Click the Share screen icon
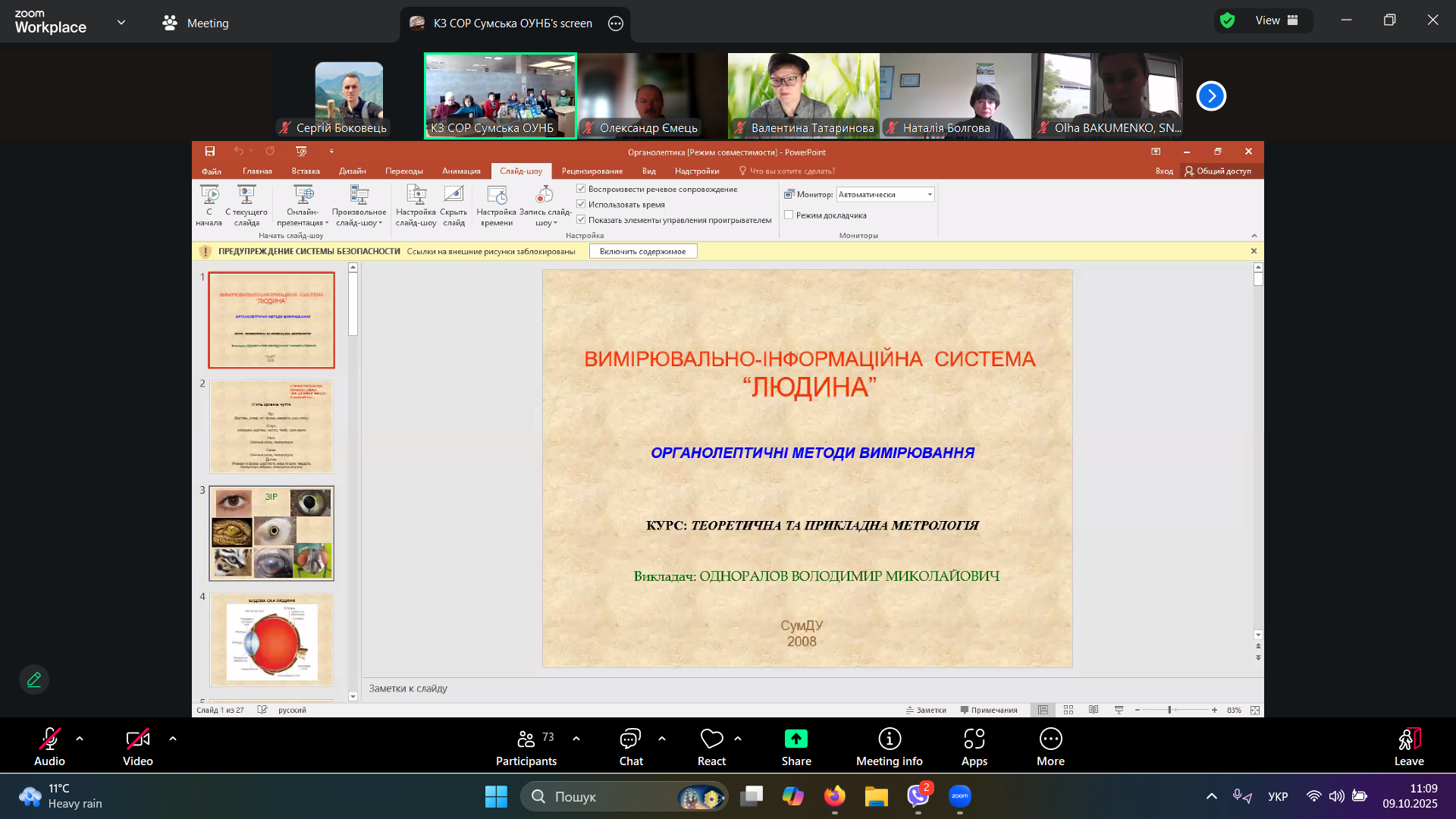Image resolution: width=1456 pixels, height=819 pixels. pyautogui.click(x=795, y=739)
